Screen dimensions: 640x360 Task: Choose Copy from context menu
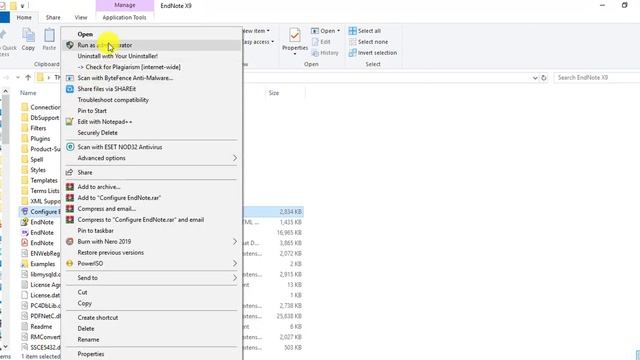pos(84,303)
